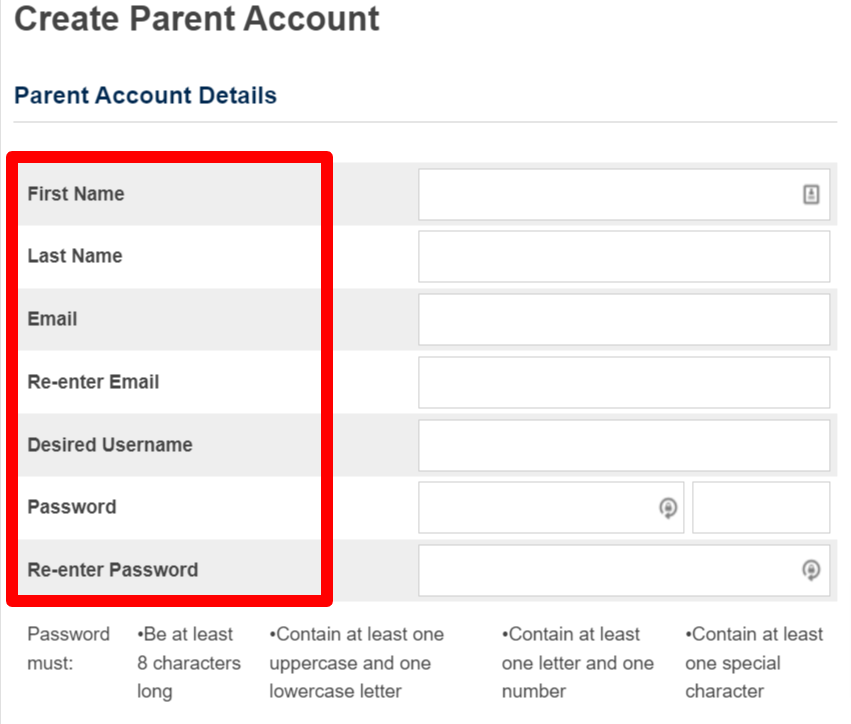
Task: Click the small box right of Password field
Action: (x=760, y=508)
